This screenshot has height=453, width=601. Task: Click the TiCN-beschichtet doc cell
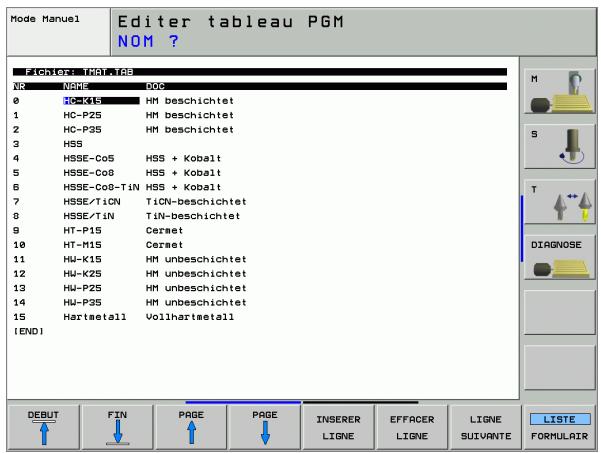pyautogui.click(x=196, y=202)
